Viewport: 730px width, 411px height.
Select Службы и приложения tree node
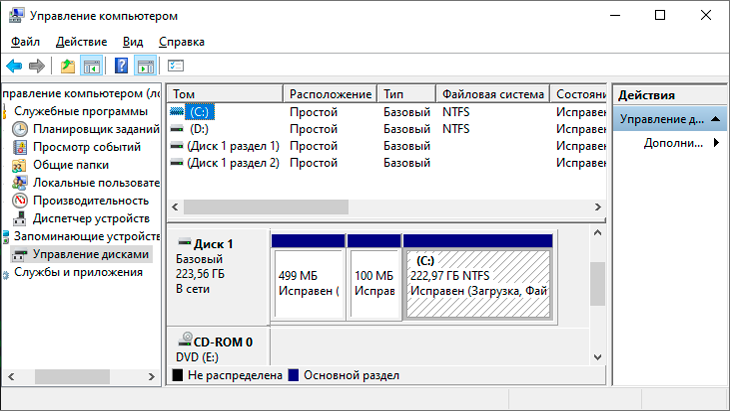[x=78, y=272]
